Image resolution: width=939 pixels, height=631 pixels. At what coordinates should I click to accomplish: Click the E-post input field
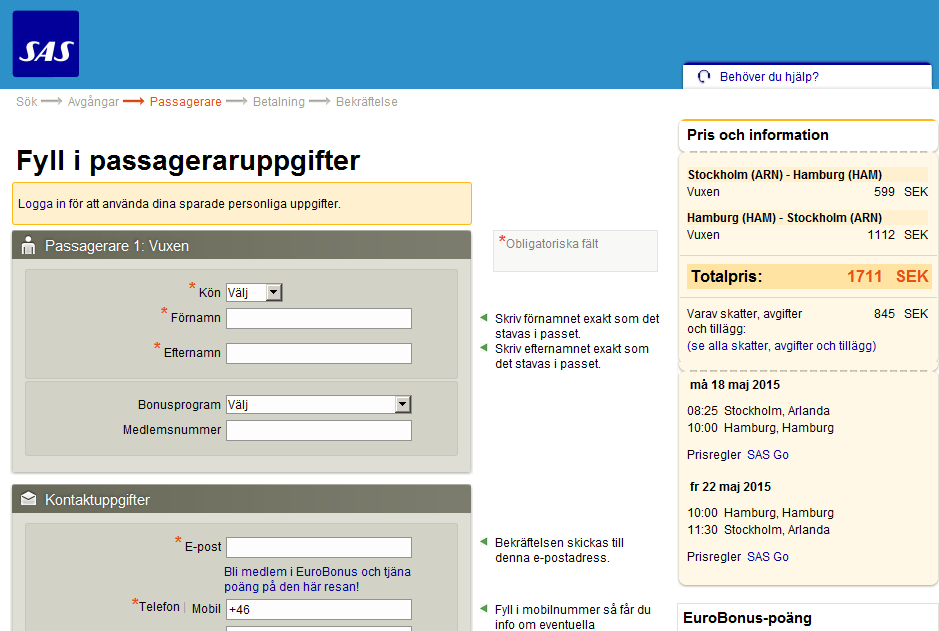[x=318, y=548]
